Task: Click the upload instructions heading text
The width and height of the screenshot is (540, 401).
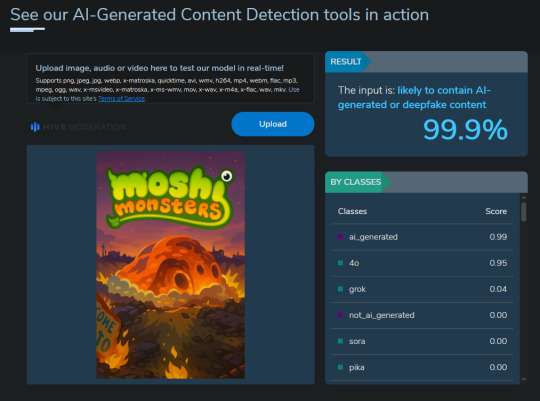Action: click(160, 68)
